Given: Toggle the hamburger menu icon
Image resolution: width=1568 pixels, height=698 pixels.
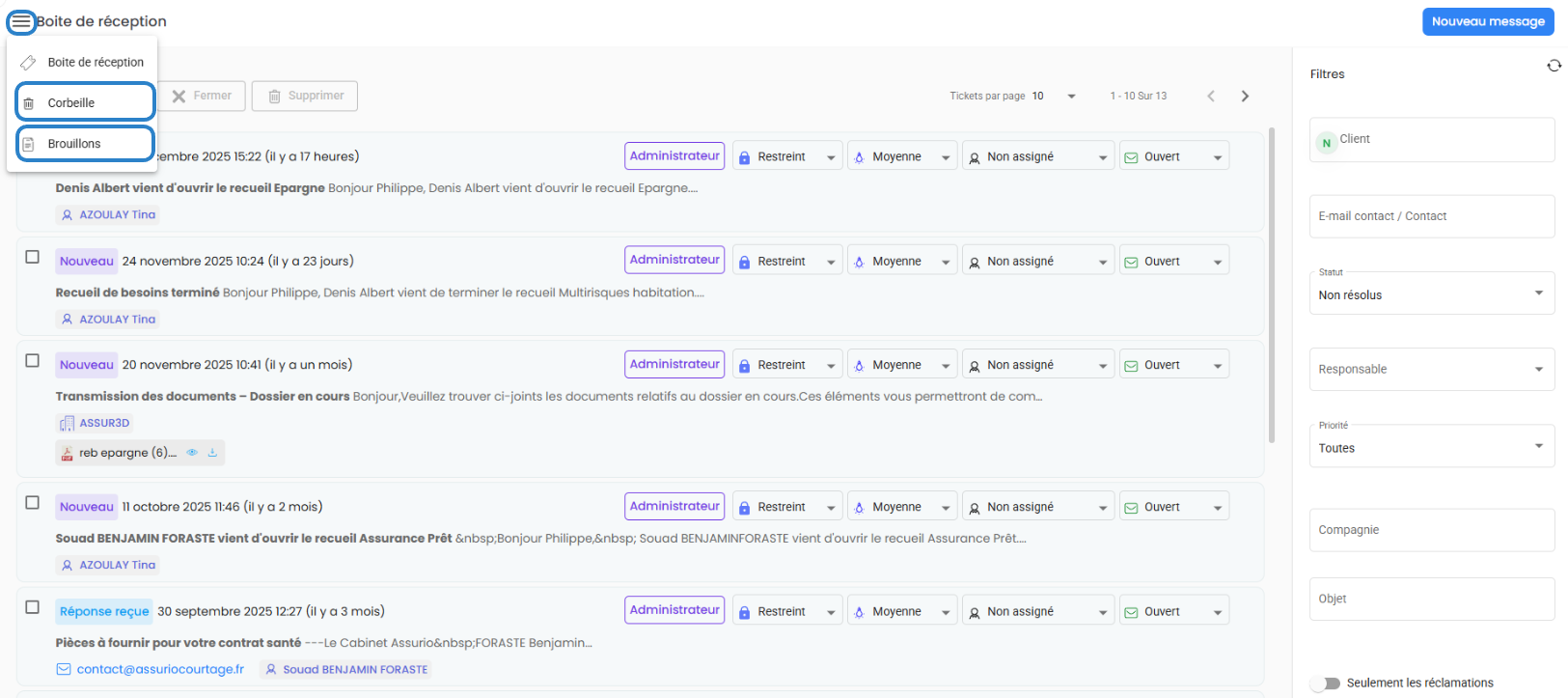Looking at the screenshot, I should (x=21, y=21).
